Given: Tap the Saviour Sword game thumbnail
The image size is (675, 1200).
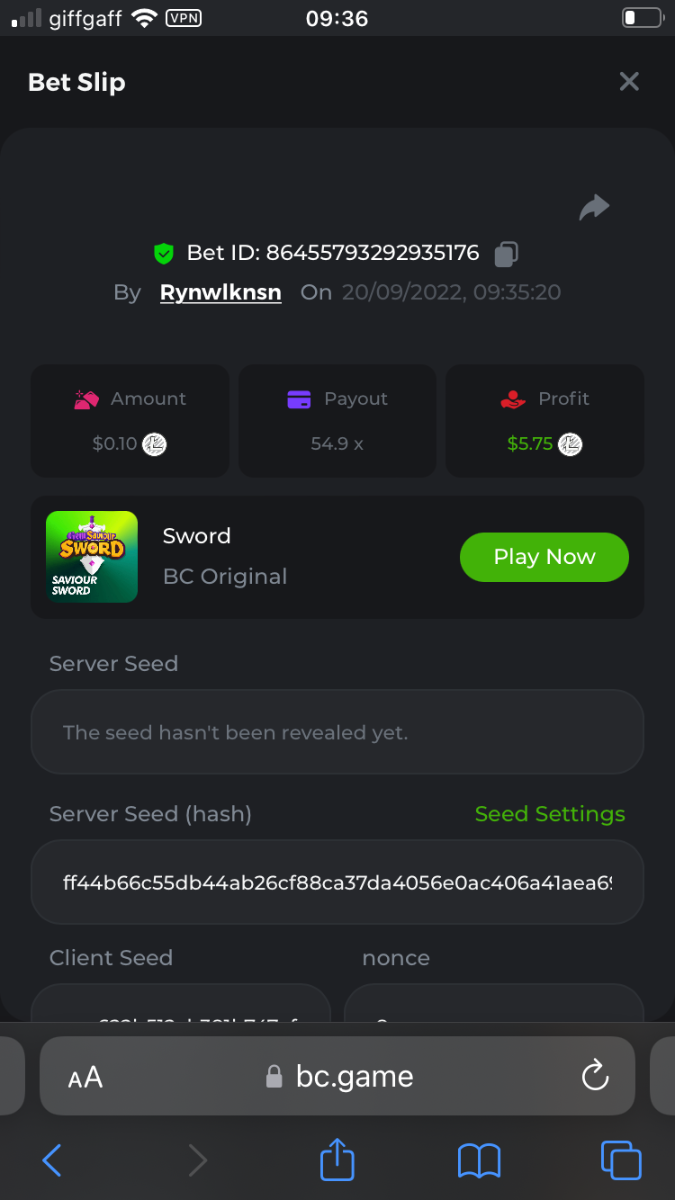Looking at the screenshot, I should (x=92, y=557).
